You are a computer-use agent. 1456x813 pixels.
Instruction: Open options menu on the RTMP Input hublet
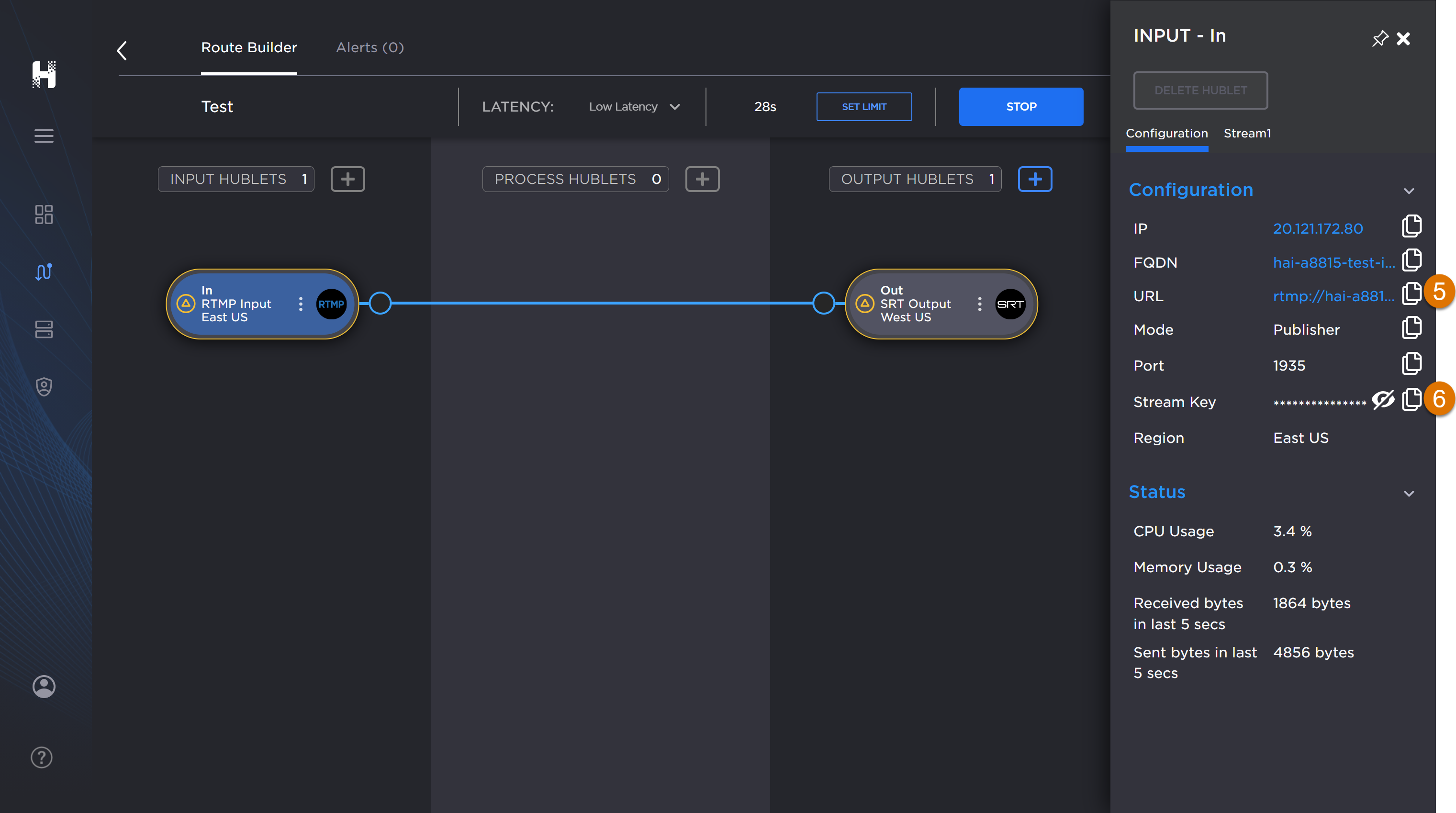301,304
